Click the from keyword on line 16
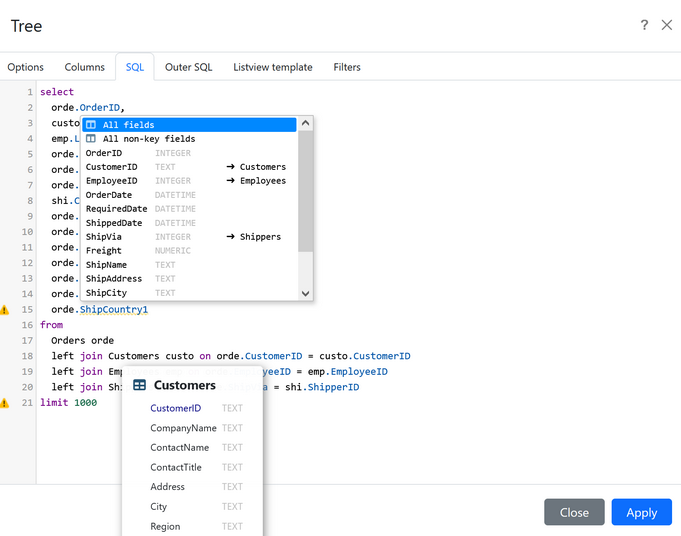681x536 pixels. click(x=51, y=325)
